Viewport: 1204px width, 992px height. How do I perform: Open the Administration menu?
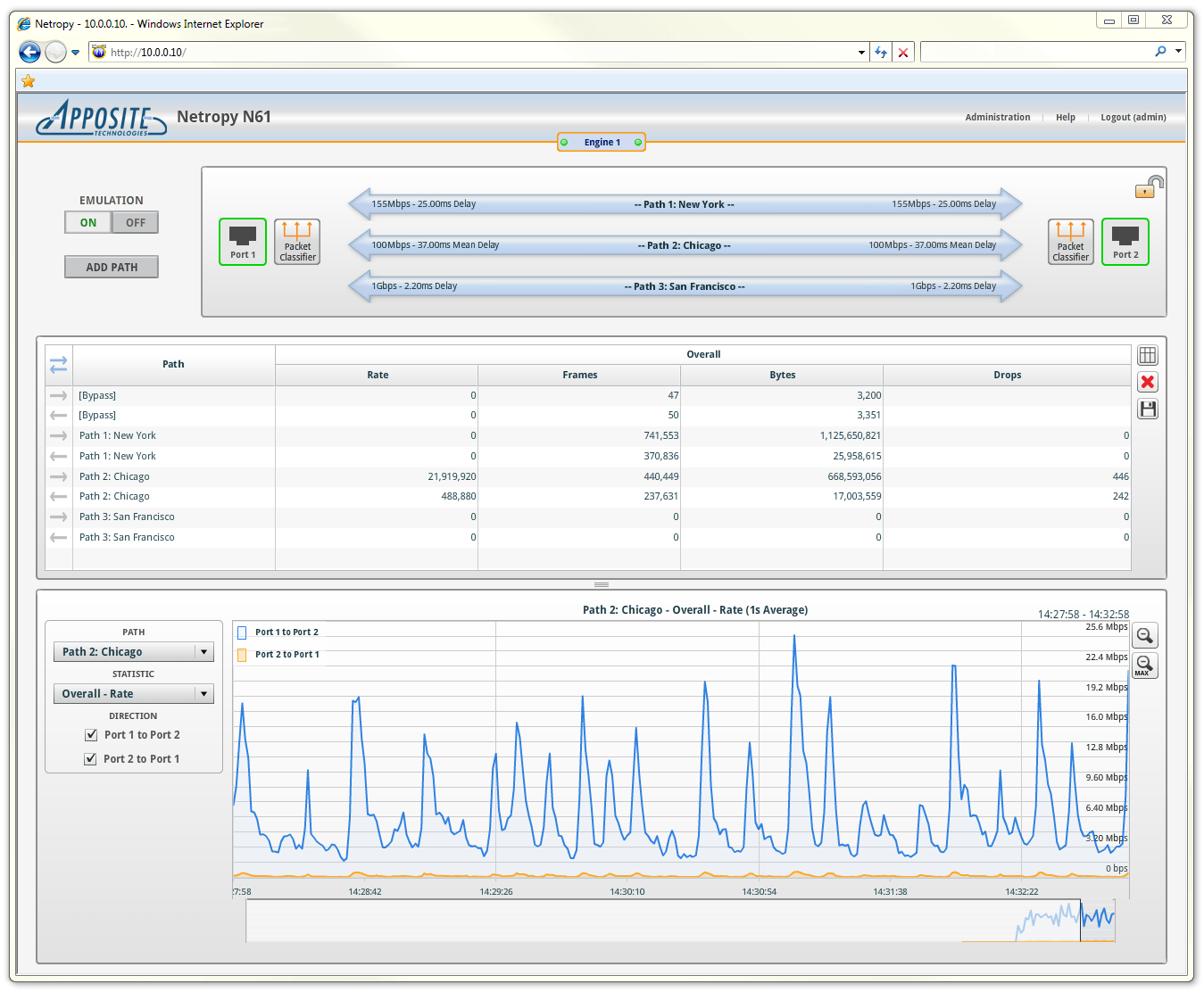997,118
